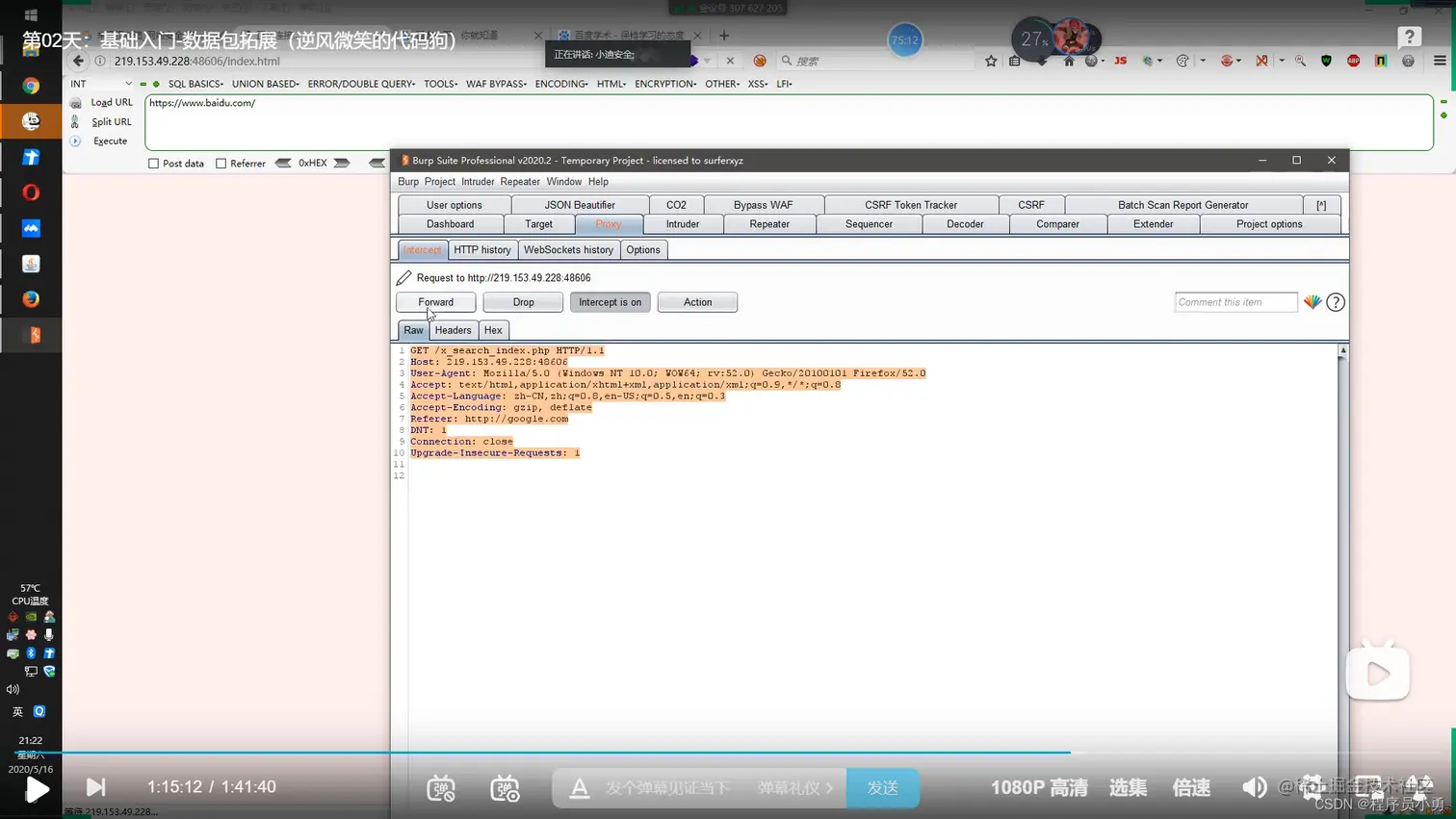Expand the WAF BYPASS dropdown
Viewport: 1456px width, 819px height.
click(x=496, y=84)
